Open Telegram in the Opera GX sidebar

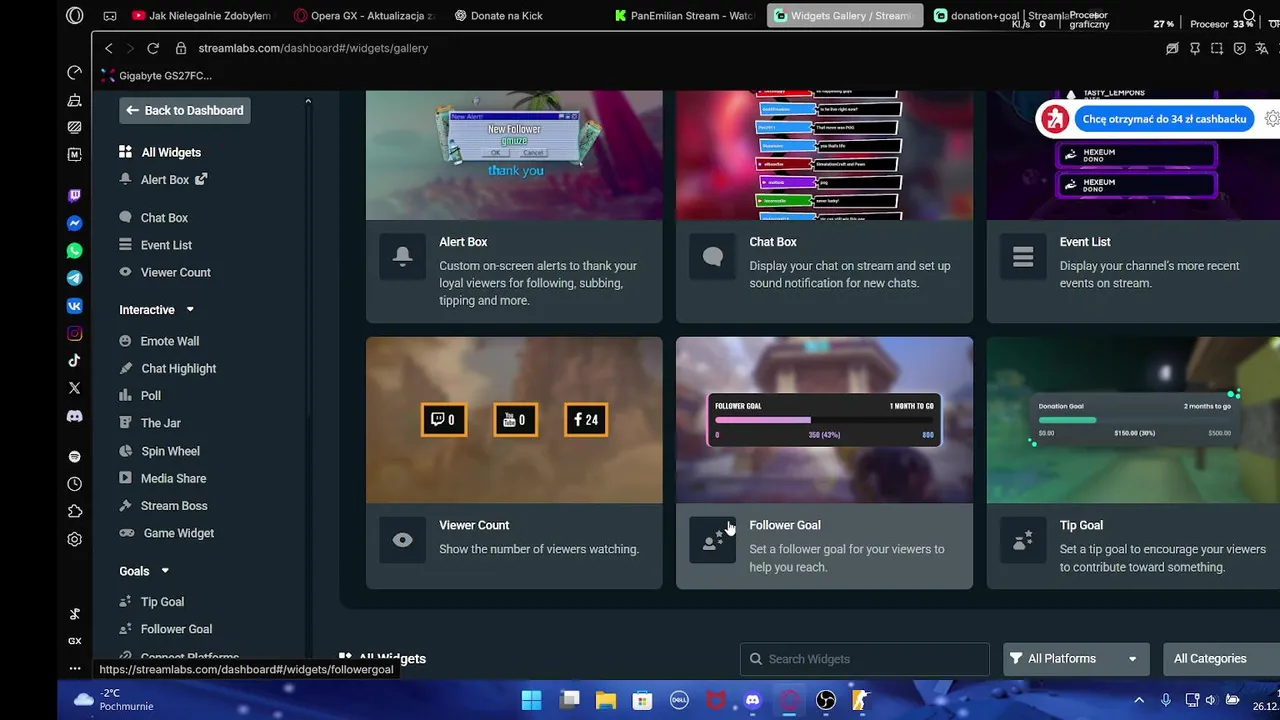[75, 278]
